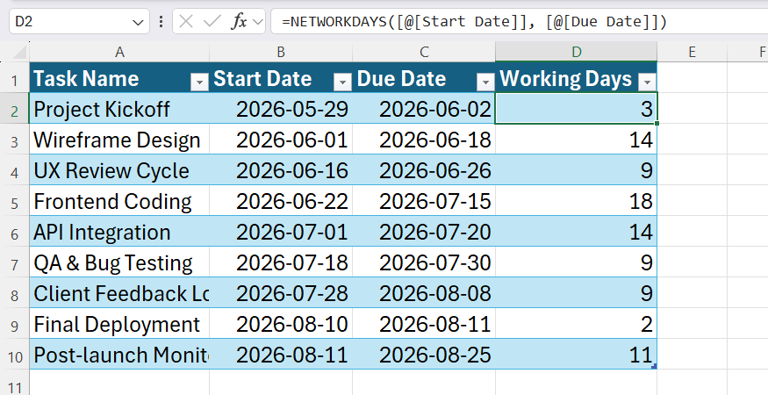The height and width of the screenshot is (395, 768).
Task: Select the API Integration cell
Action: pos(120,232)
